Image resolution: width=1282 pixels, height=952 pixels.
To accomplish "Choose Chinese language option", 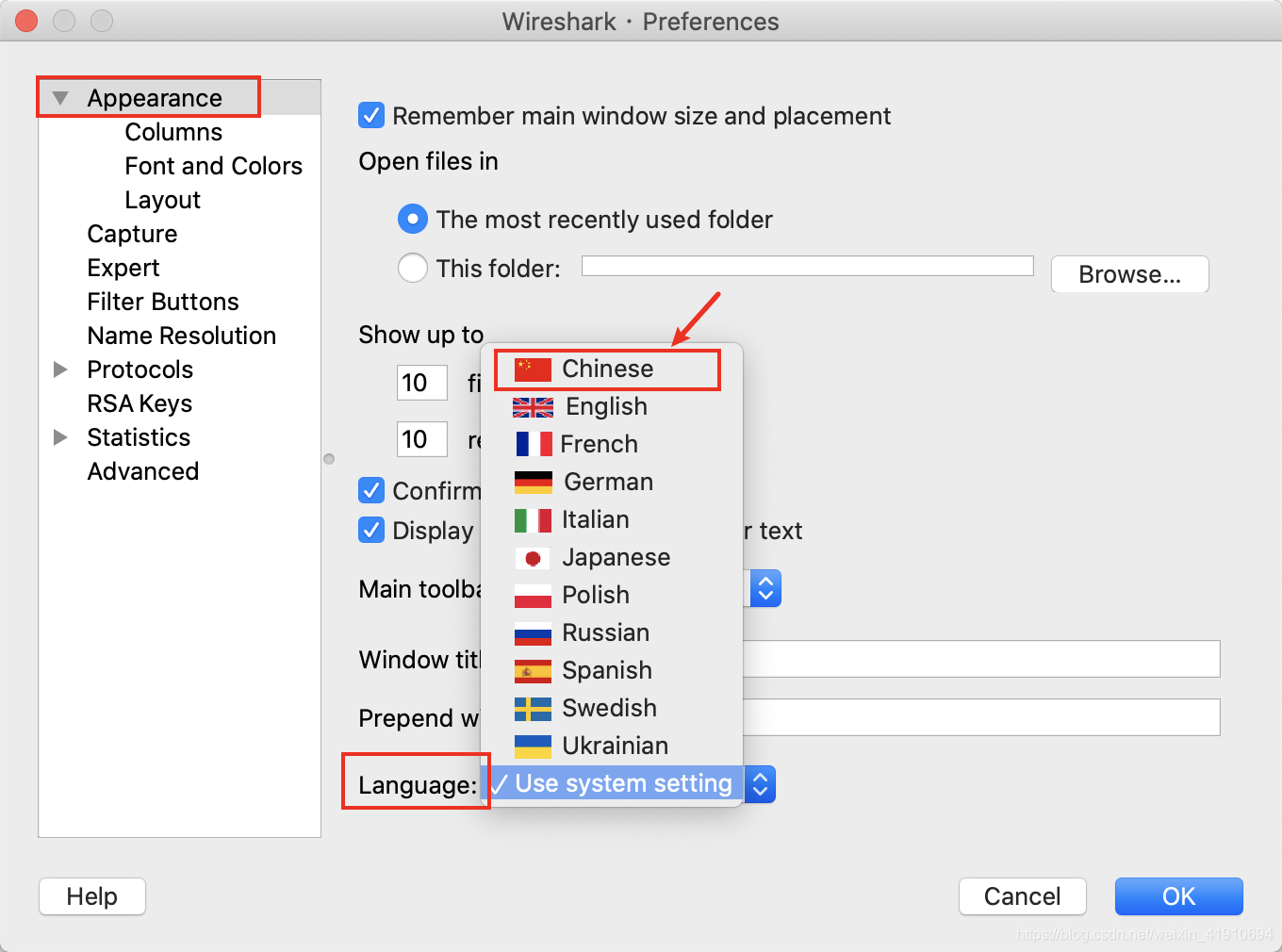I will coord(612,369).
